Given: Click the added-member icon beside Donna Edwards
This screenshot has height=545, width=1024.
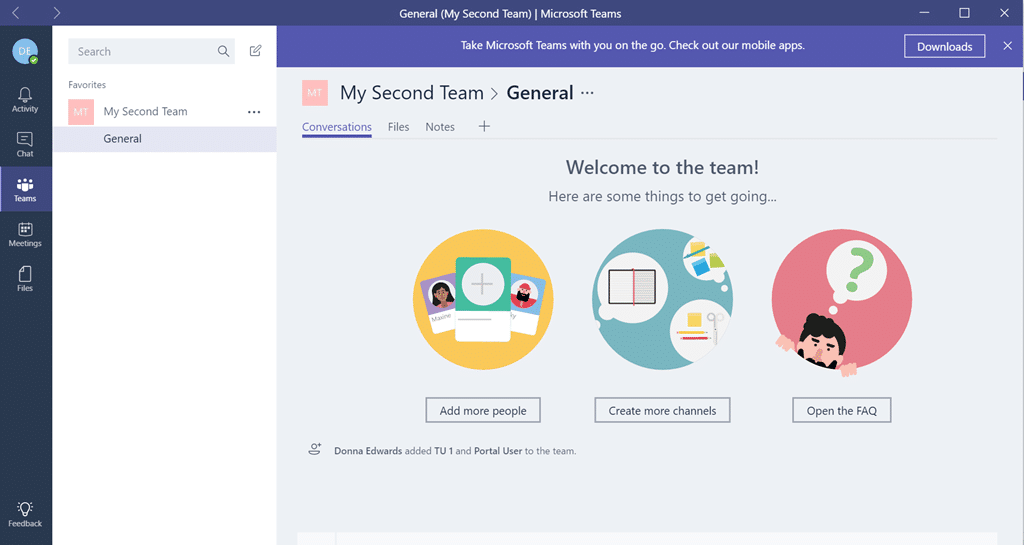Looking at the screenshot, I should (x=315, y=449).
